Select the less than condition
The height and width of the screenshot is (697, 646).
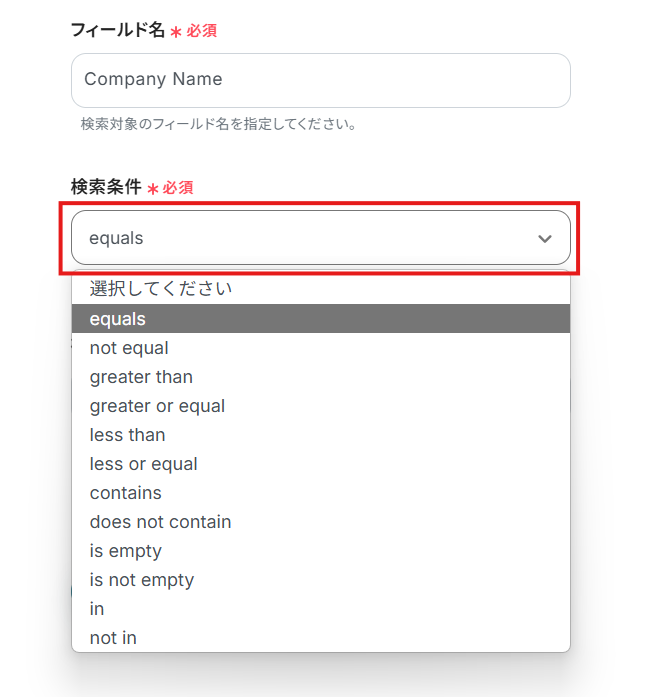coord(321,434)
